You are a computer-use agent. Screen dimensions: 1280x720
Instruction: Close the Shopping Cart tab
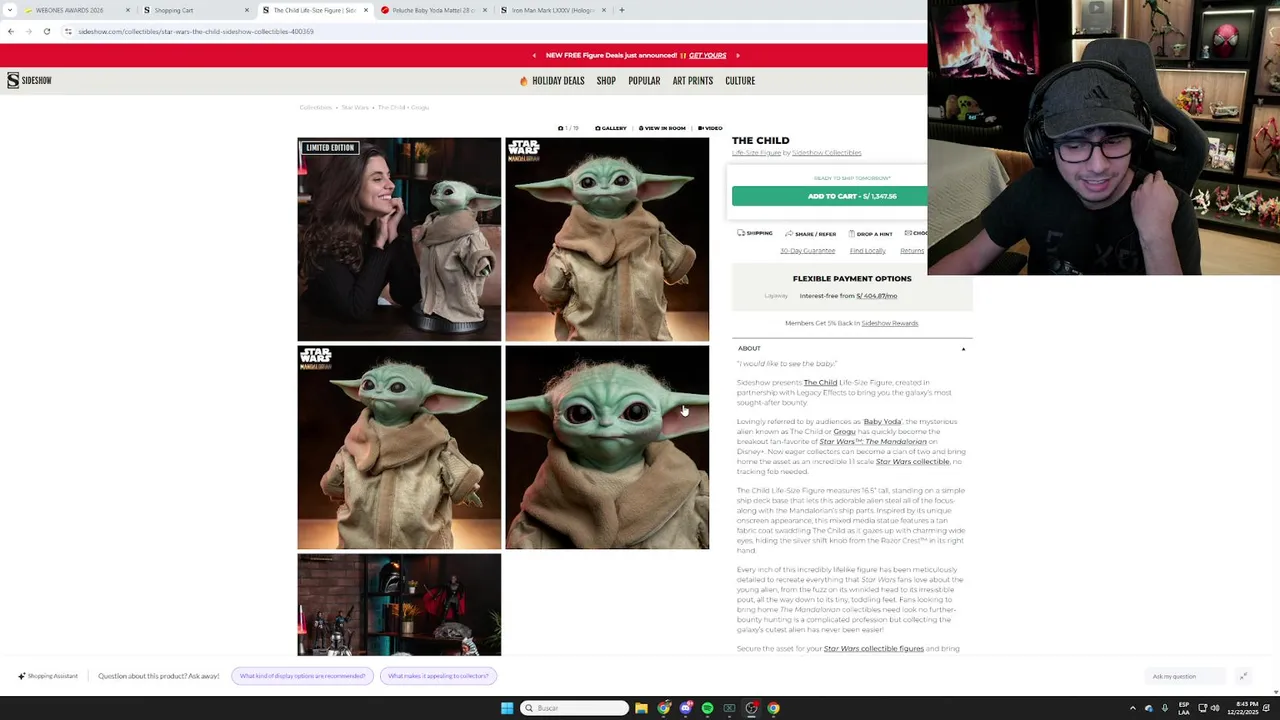click(247, 10)
